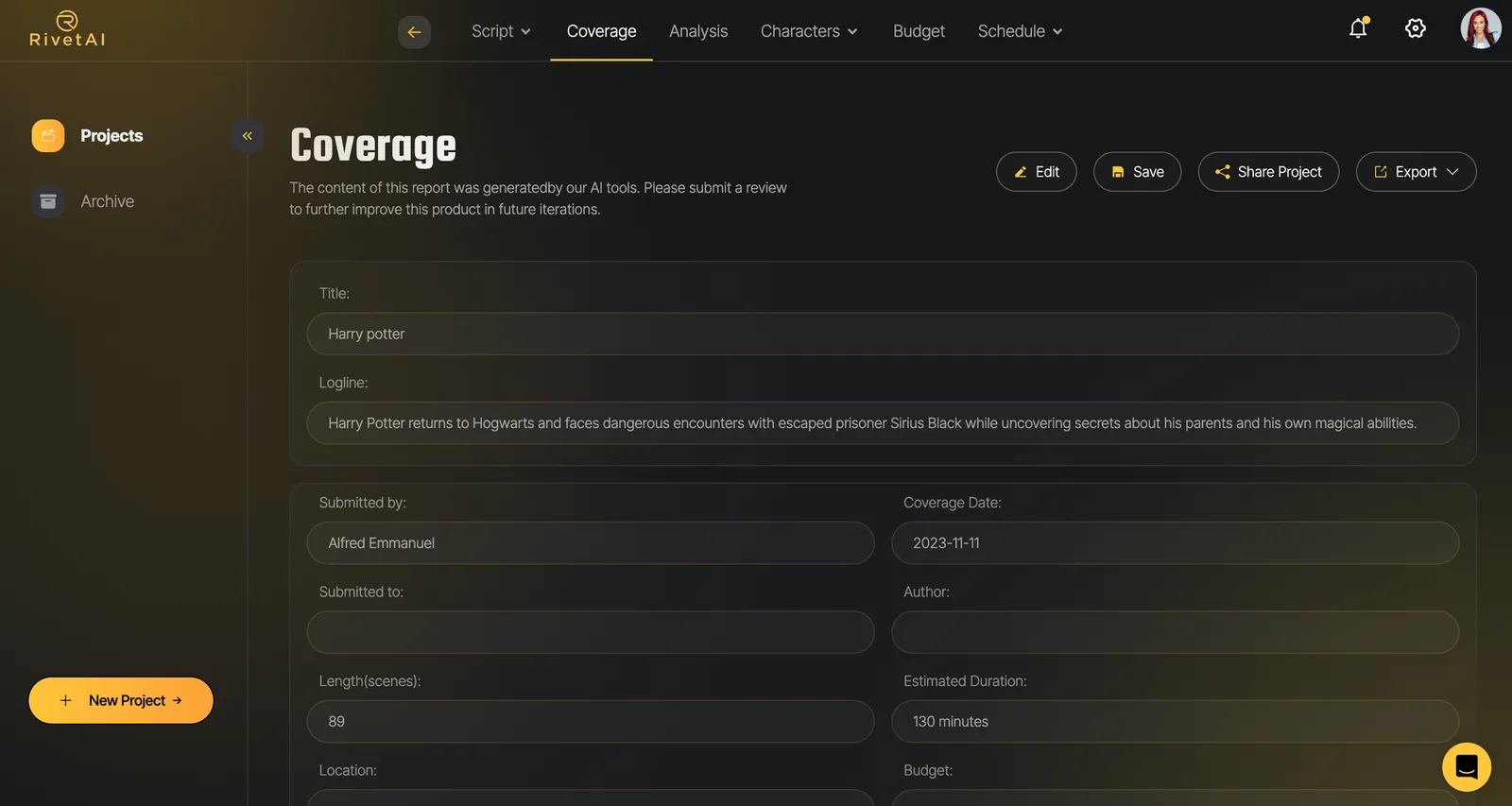The width and height of the screenshot is (1512, 806).
Task: Open Projects in the sidebar
Action: (112, 136)
